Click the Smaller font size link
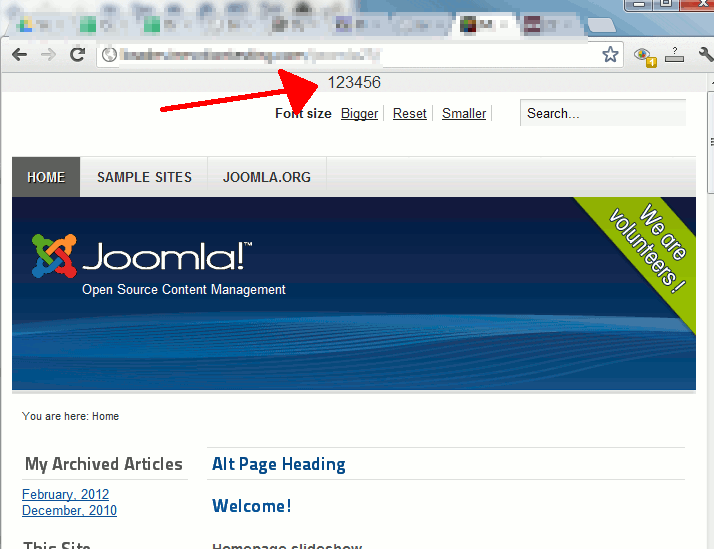714x549 pixels. click(464, 113)
